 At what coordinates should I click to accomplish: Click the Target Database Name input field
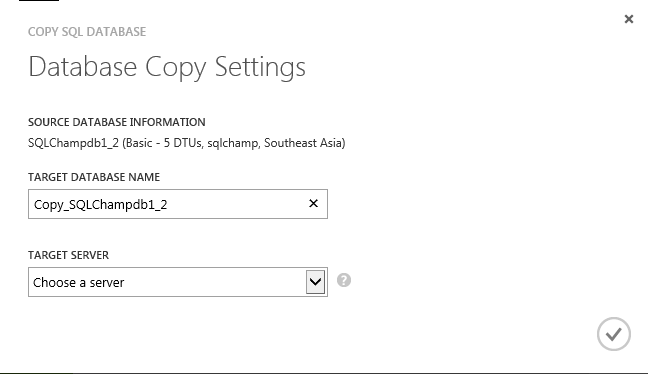pyautogui.click(x=178, y=204)
